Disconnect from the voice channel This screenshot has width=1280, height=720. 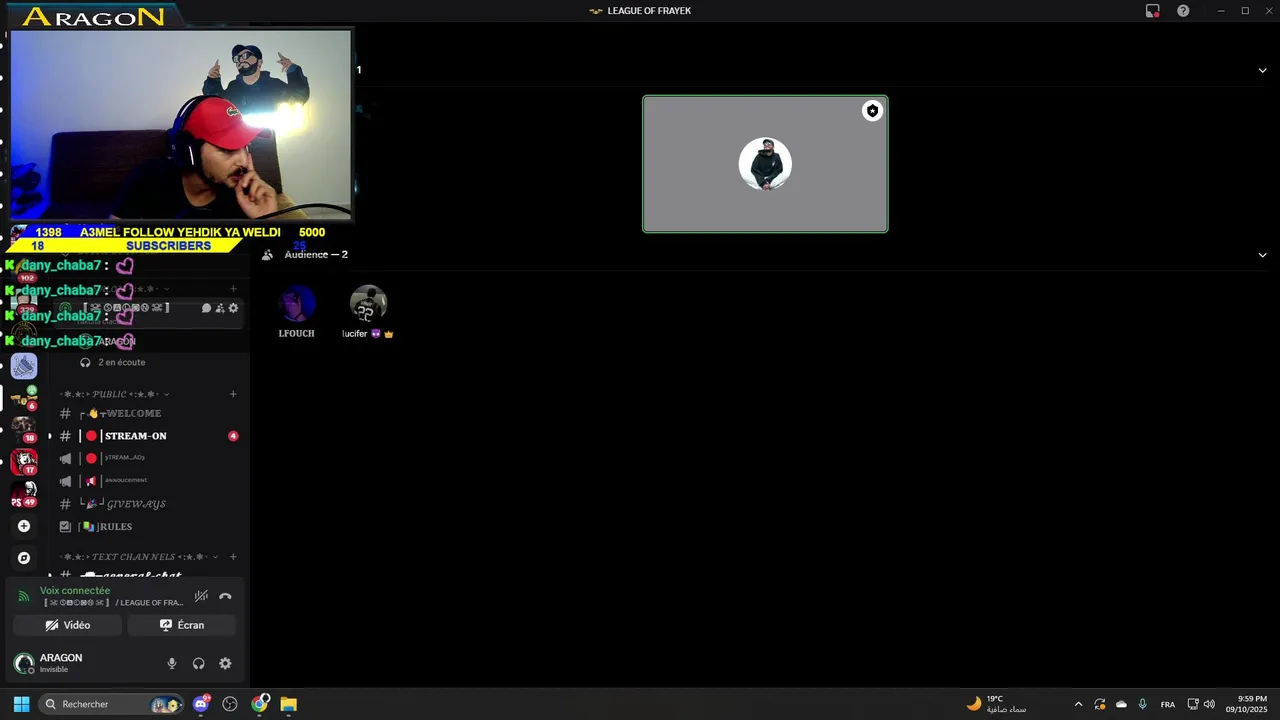[x=225, y=596]
